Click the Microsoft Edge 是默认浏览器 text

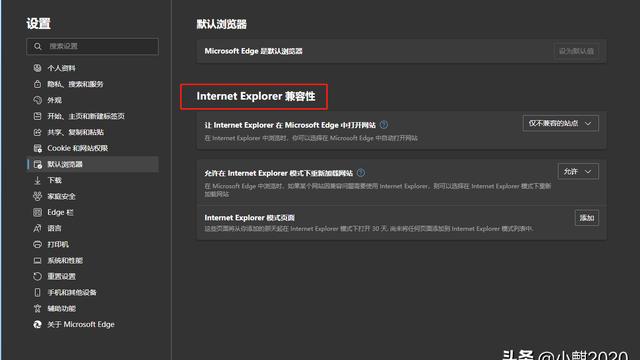coord(253,51)
